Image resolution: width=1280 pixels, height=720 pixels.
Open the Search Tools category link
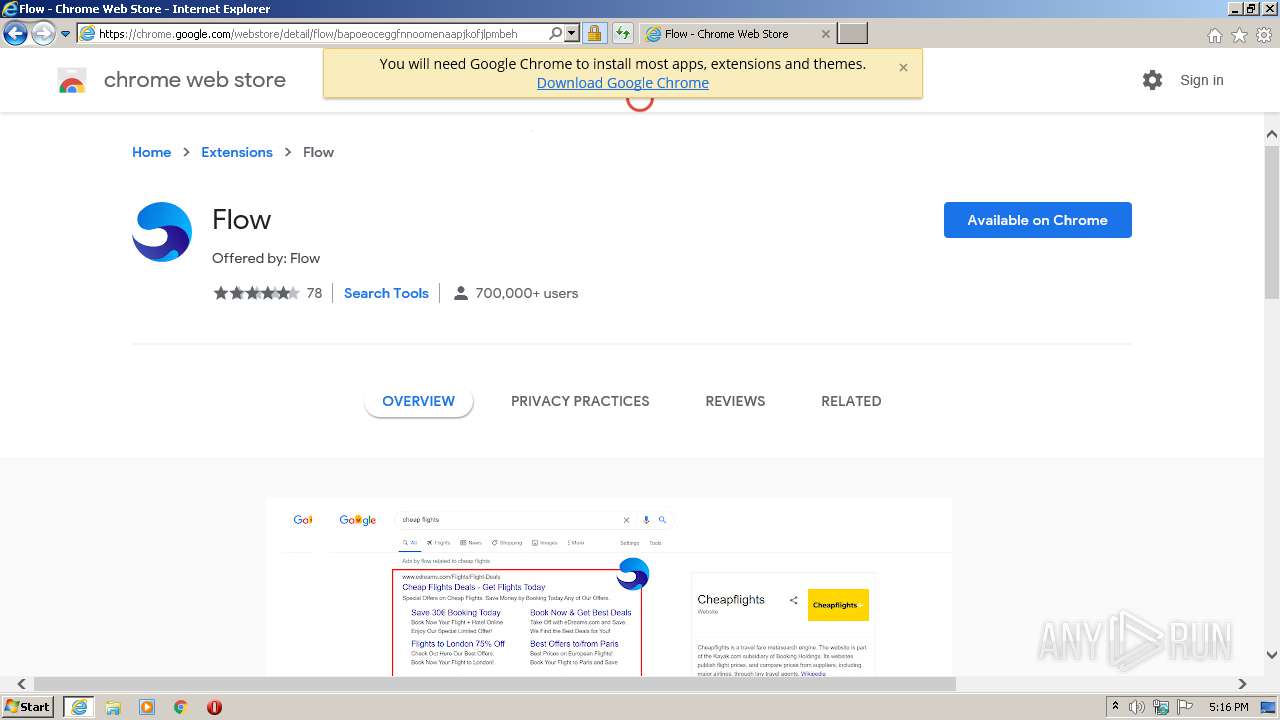pyautogui.click(x=386, y=293)
